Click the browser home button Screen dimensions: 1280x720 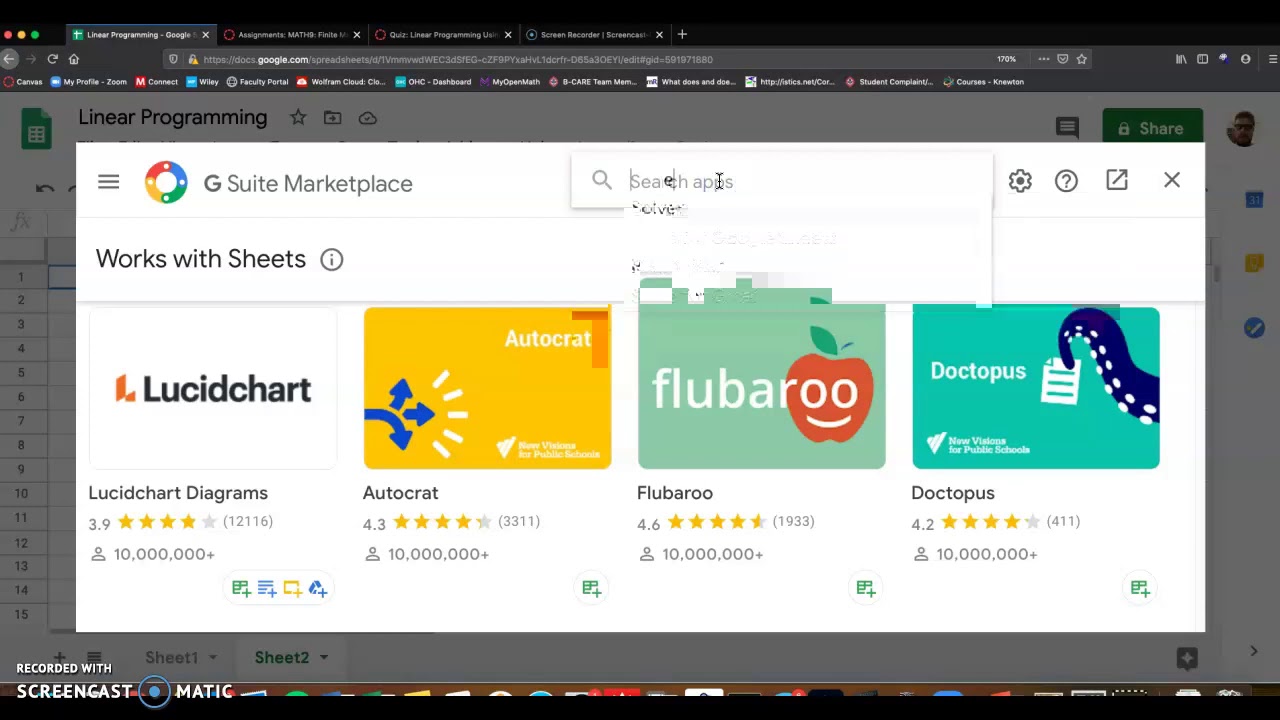74,59
